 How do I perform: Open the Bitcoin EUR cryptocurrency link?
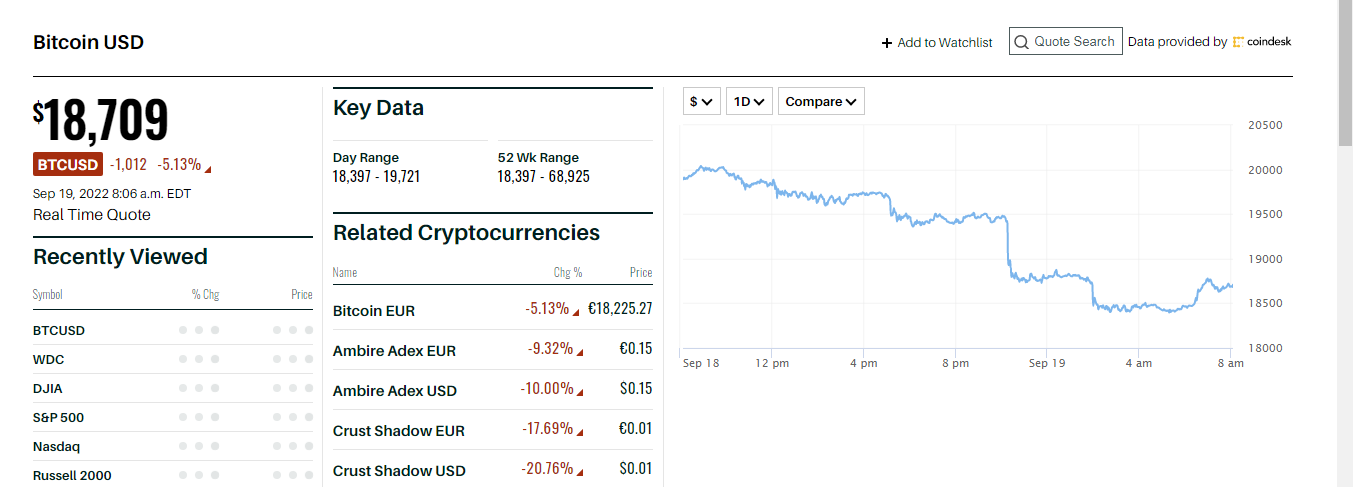coord(374,311)
